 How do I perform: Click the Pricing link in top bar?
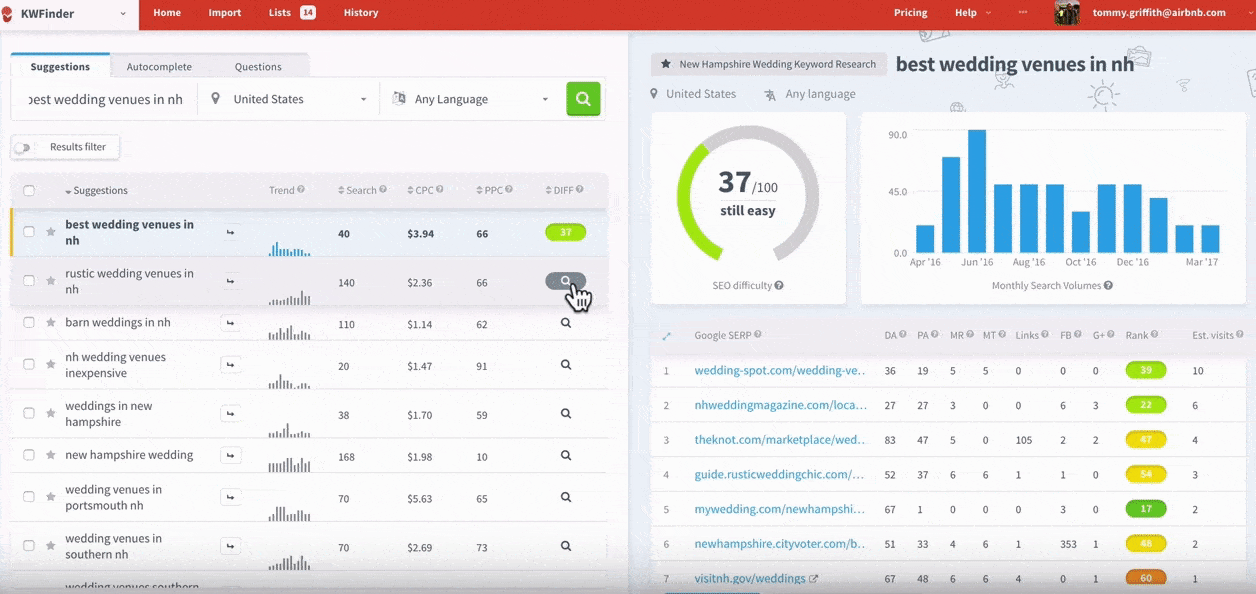[910, 13]
